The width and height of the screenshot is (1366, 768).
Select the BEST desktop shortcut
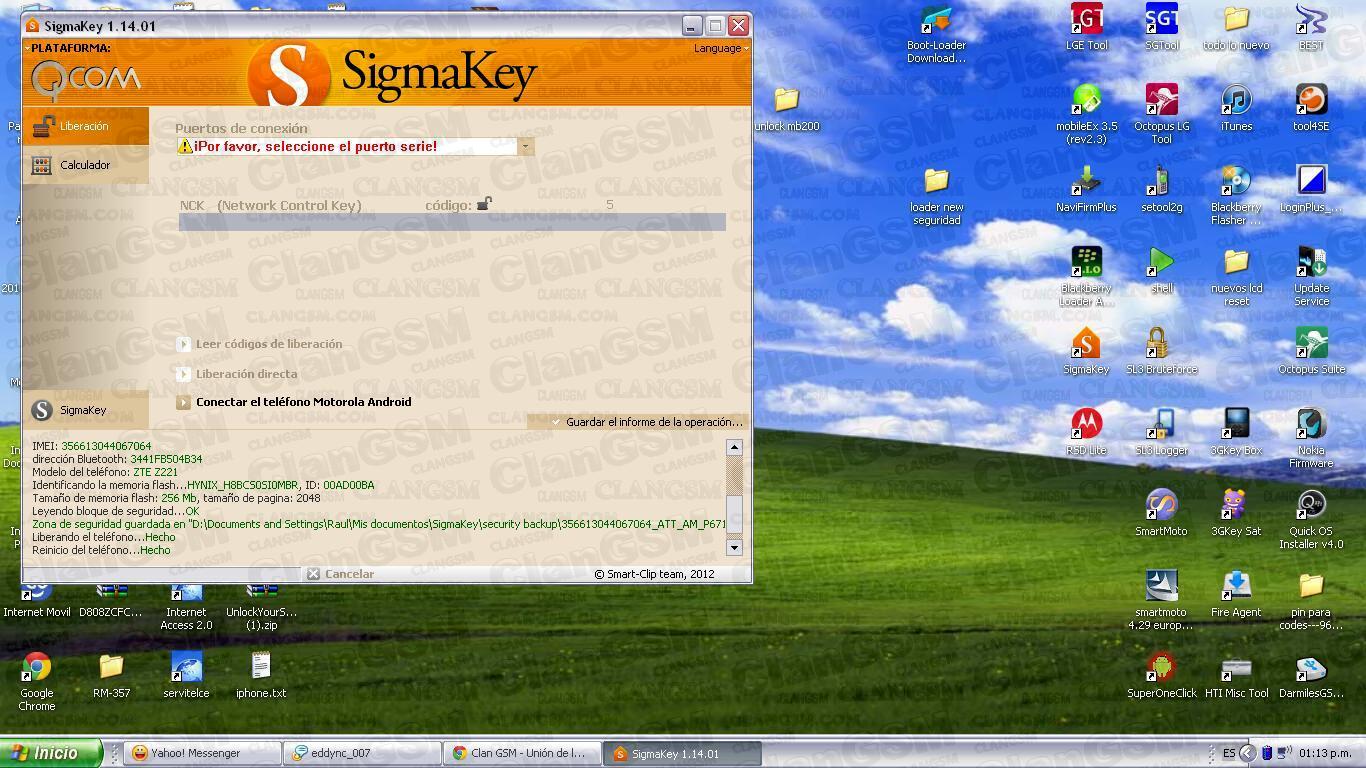point(1311,28)
